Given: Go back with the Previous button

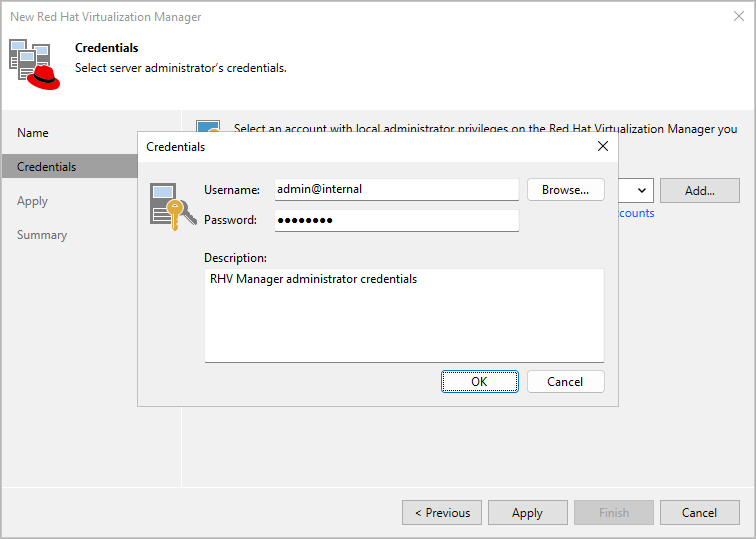Looking at the screenshot, I should pos(442,513).
